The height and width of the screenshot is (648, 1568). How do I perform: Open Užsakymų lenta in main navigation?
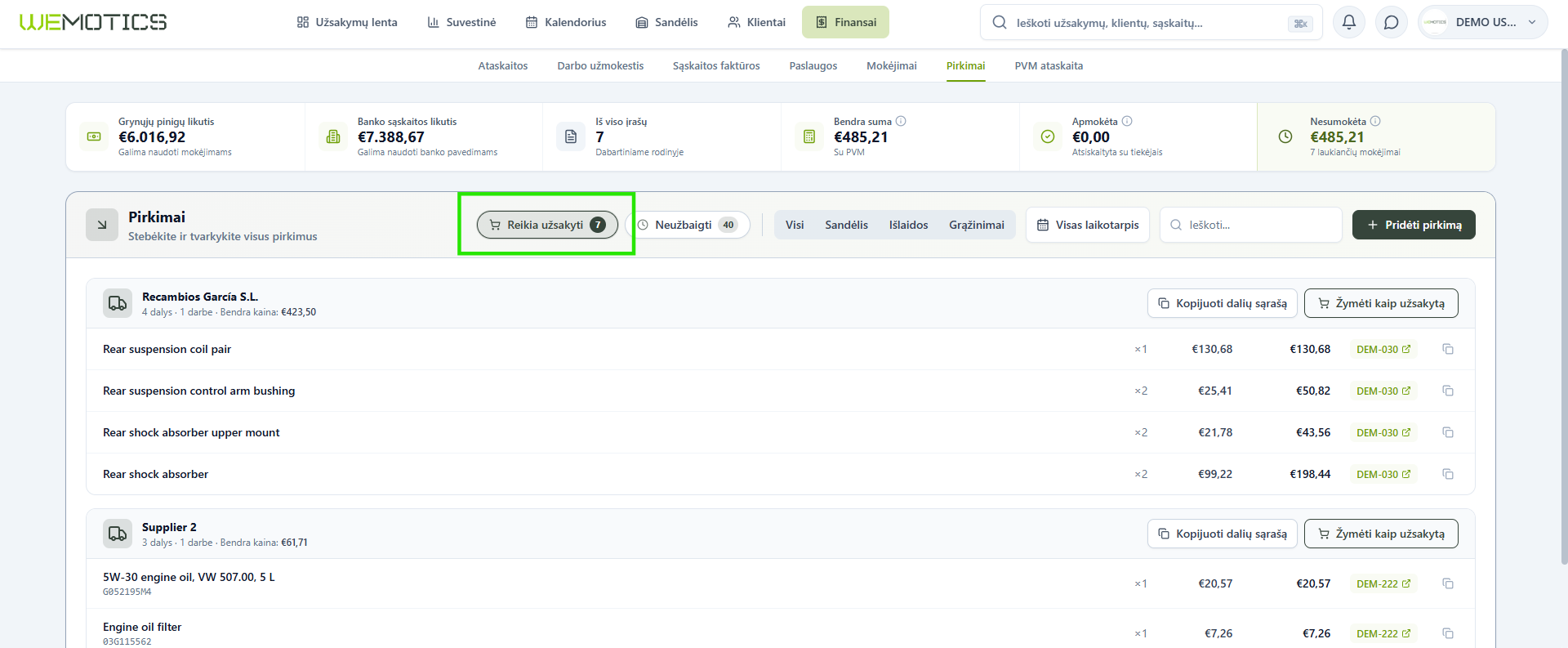[x=347, y=22]
